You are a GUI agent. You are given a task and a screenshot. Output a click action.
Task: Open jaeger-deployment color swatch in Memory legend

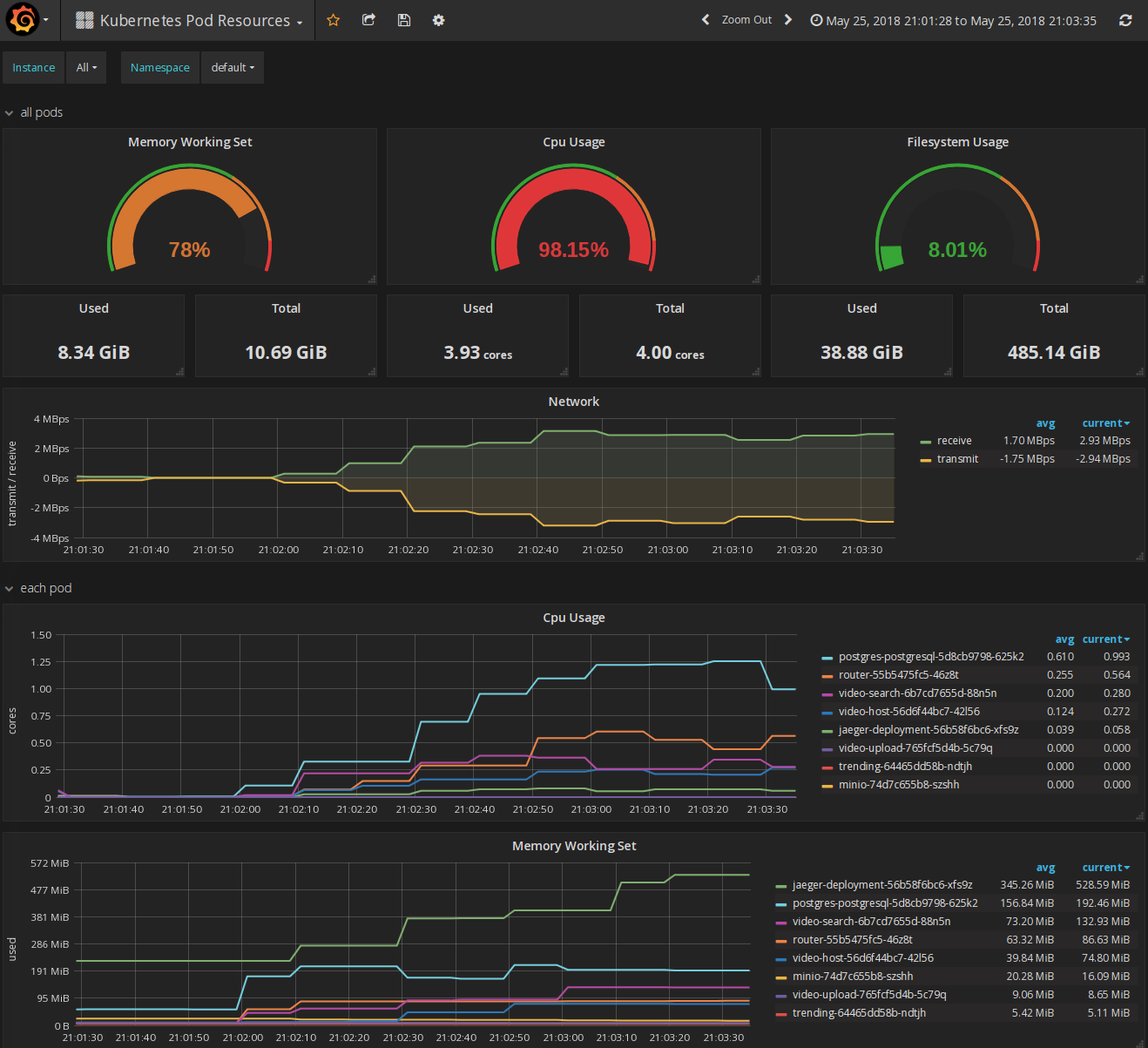781,886
